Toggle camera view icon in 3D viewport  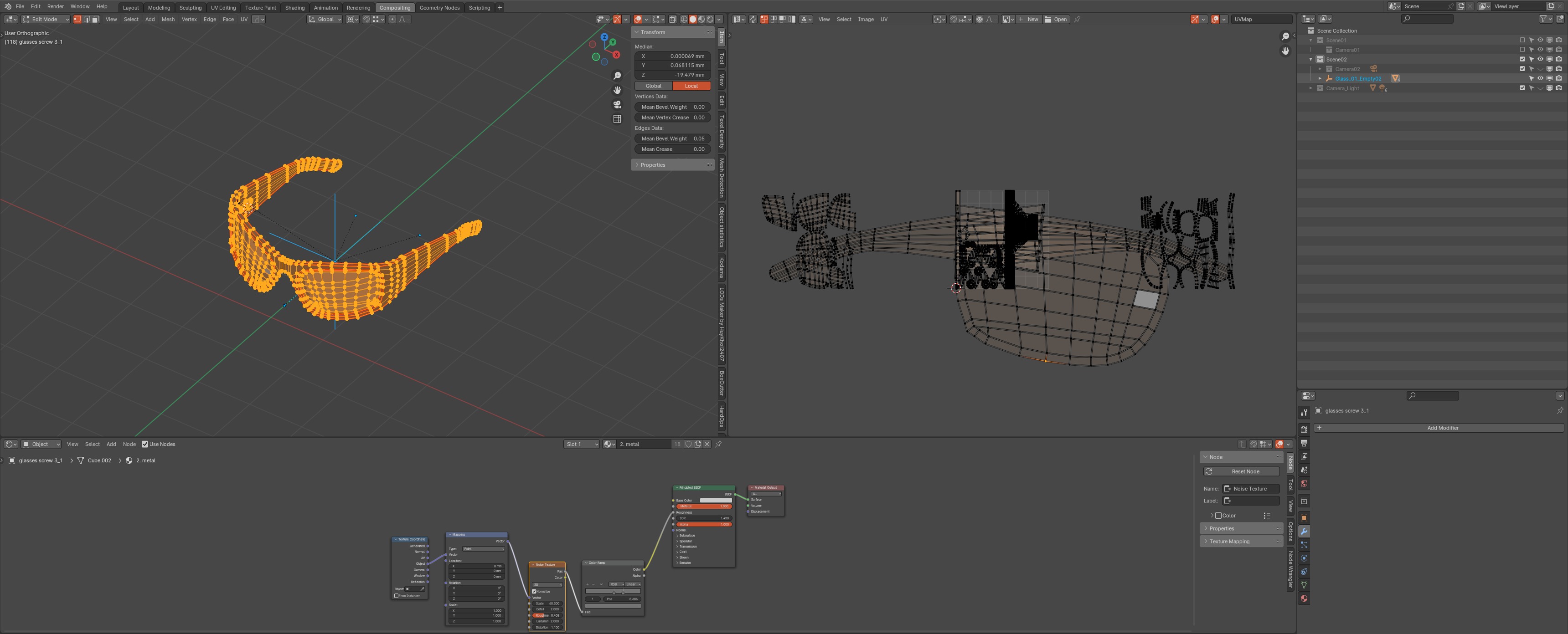tap(617, 105)
